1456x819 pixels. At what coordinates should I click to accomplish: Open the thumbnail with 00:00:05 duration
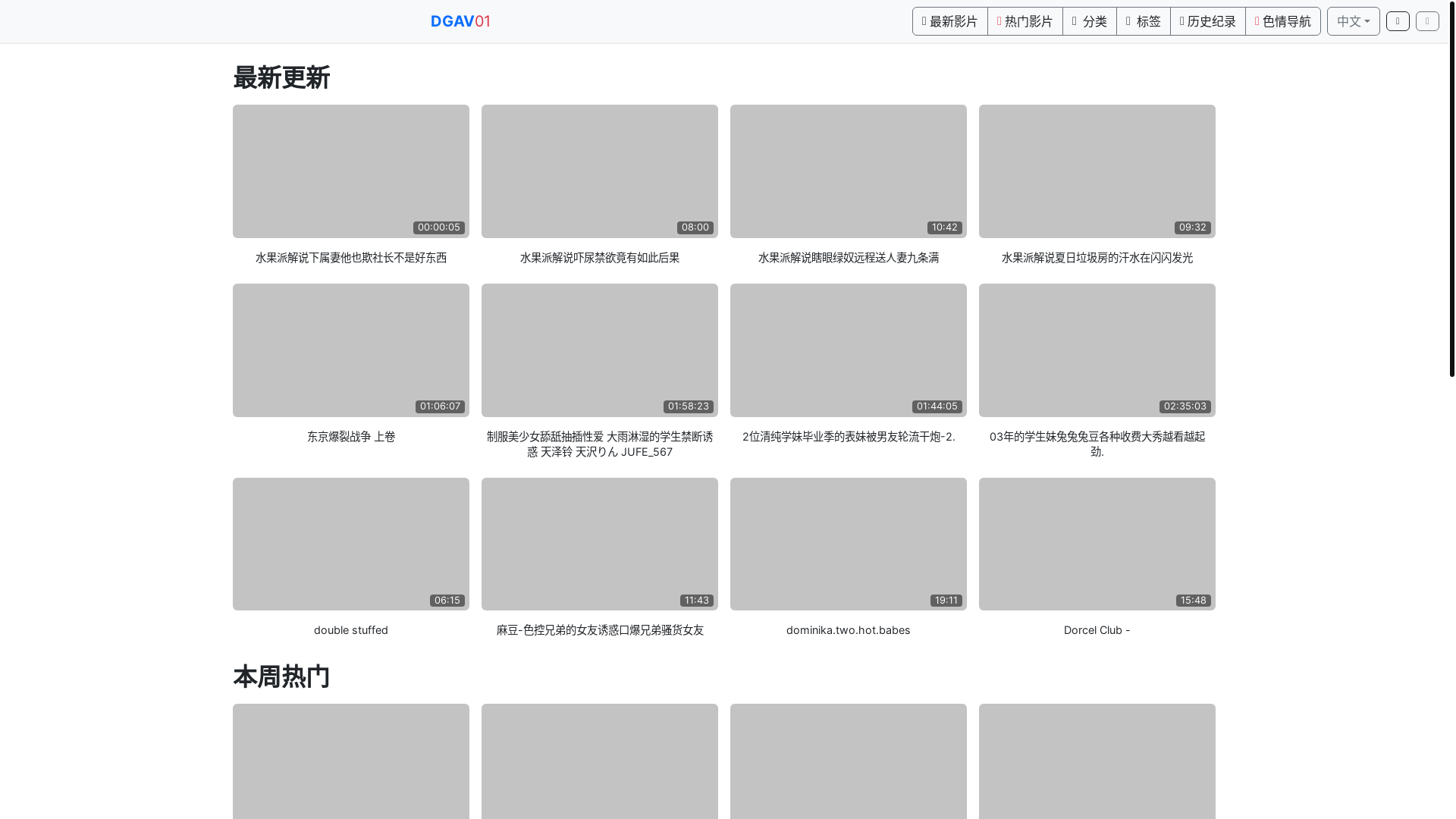coord(351,171)
